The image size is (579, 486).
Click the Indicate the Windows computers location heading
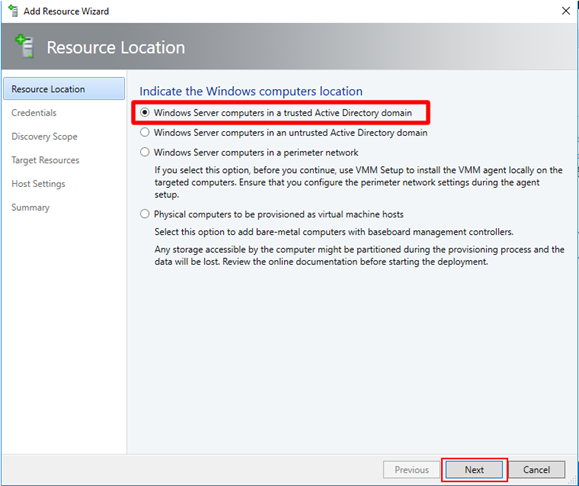point(251,91)
